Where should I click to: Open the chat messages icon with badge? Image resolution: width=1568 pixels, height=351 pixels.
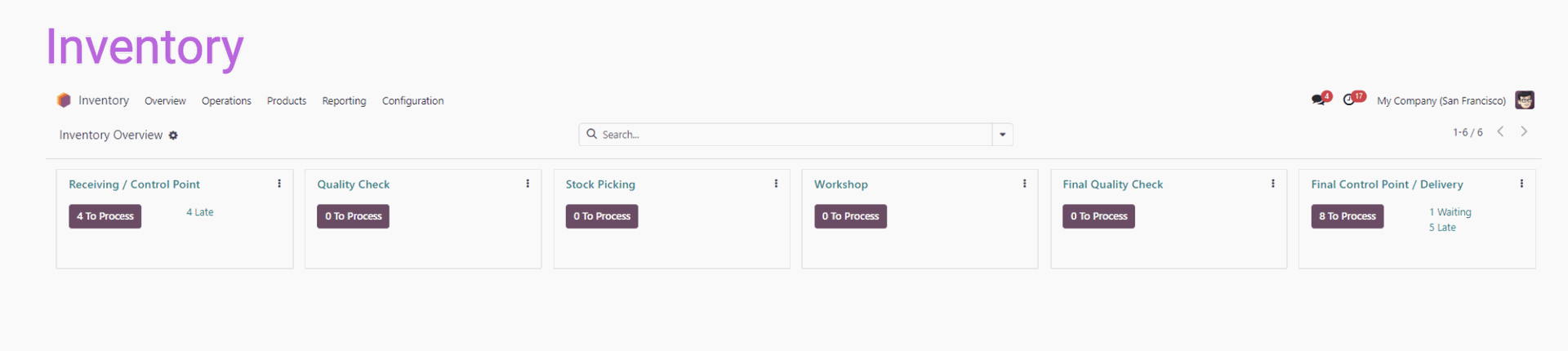pos(1319,100)
